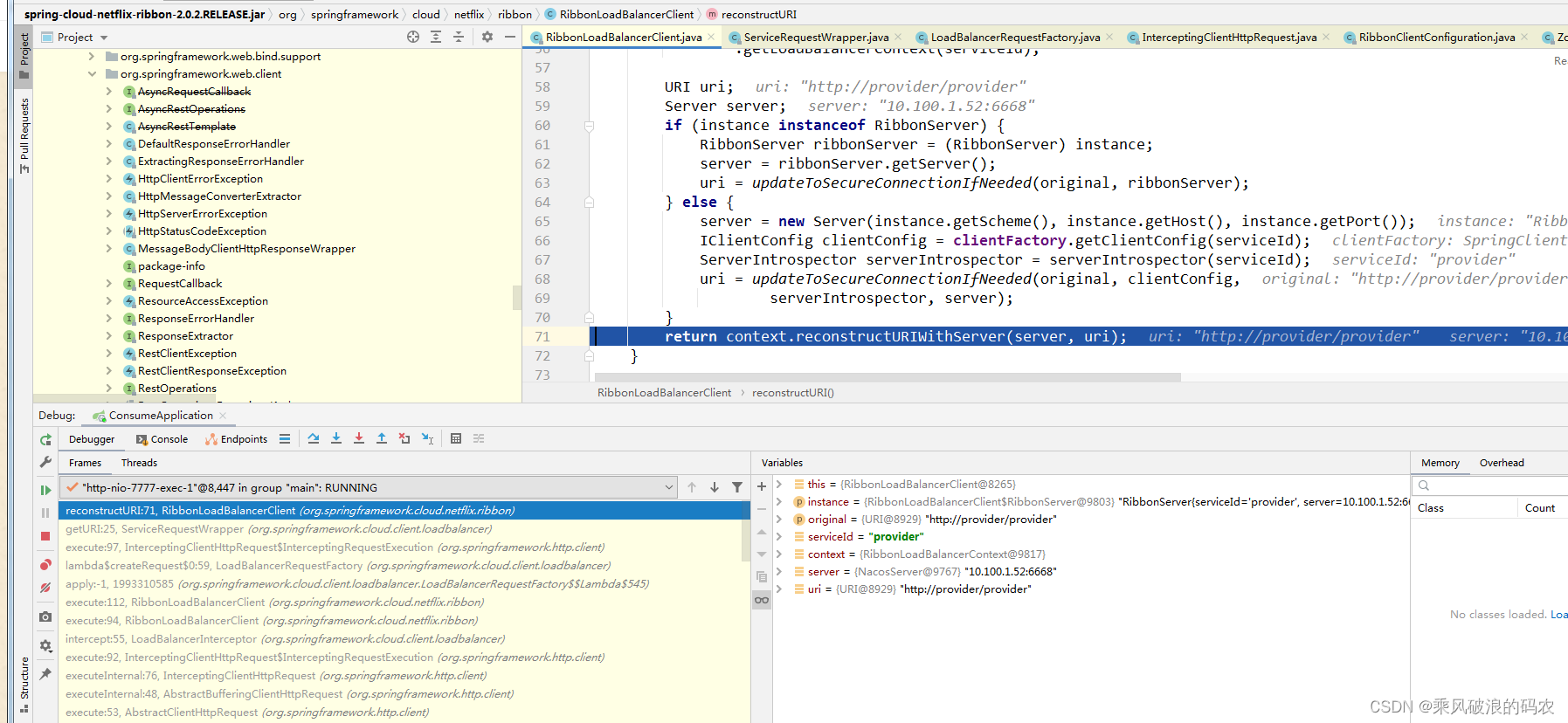This screenshot has width=1568, height=723.
Task: Open Endpoints tab in debugger
Action: point(237,439)
